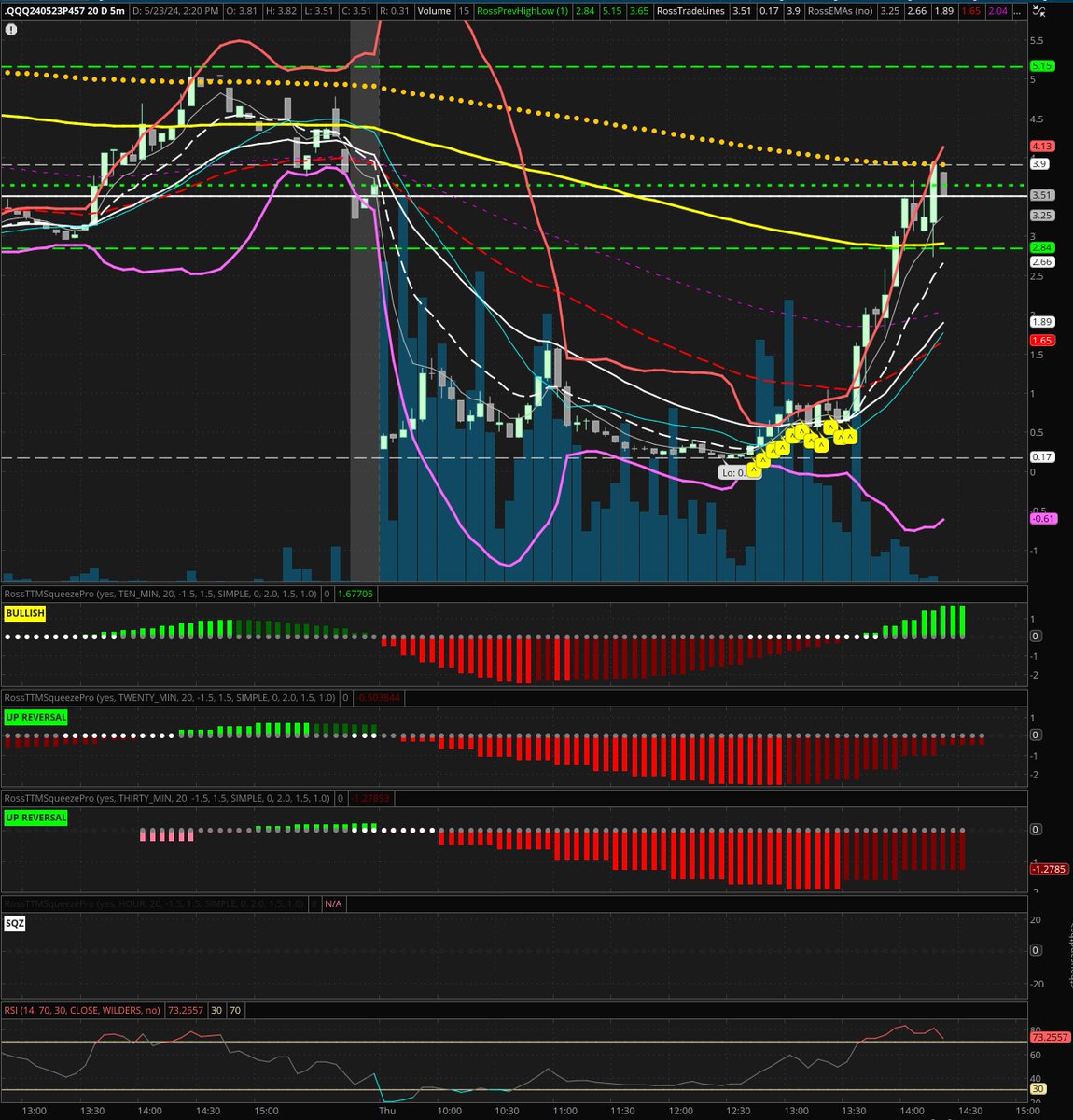1073x1120 pixels.
Task: Select the RossTradeLines study label
Action: [x=691, y=11]
